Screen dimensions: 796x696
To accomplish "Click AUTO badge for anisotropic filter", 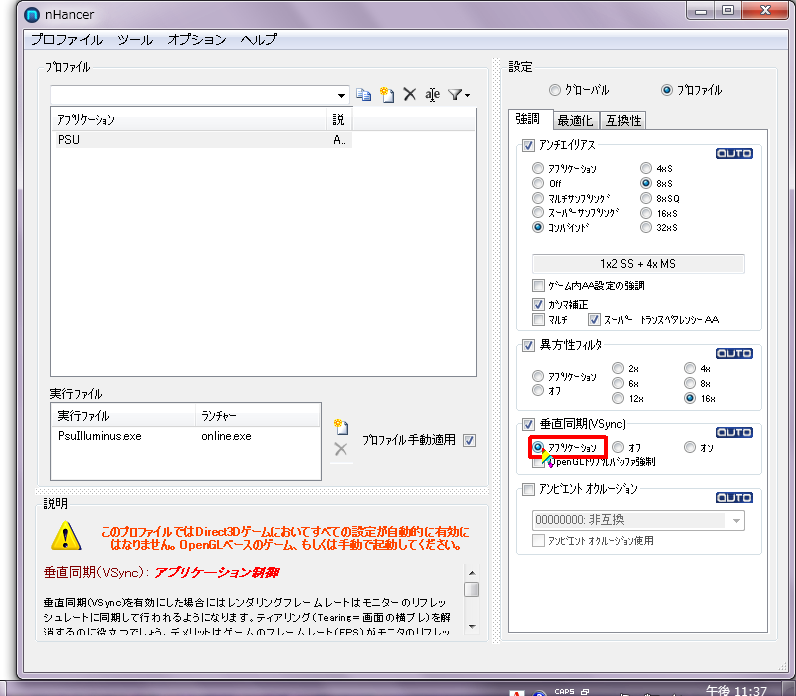I will pos(734,353).
